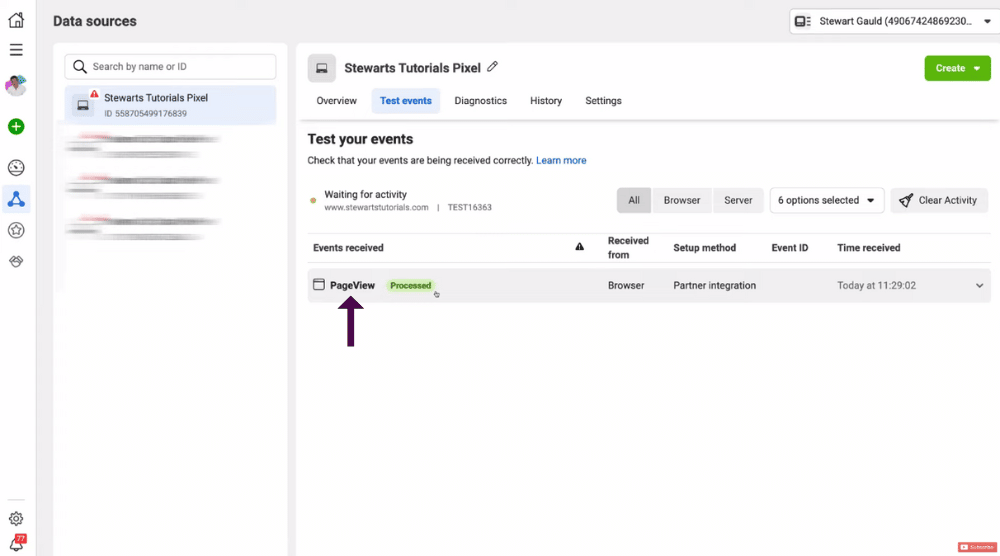Open the Create button dropdown
Screen dimensions: 1000x556
pos(957,68)
